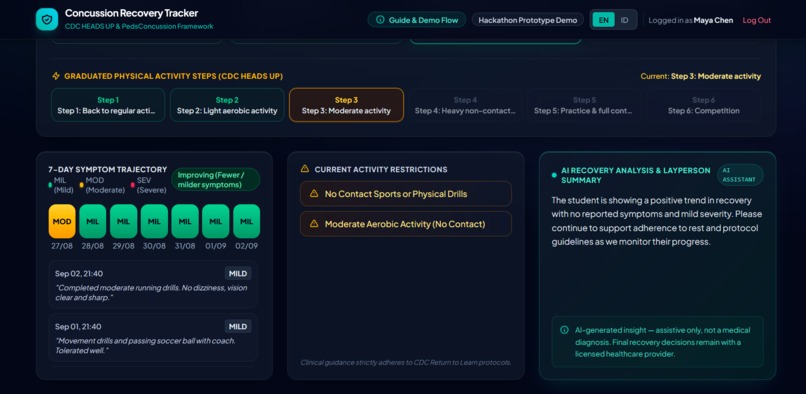Open the Sep 02, 21:40 symptom log entry

tap(153, 284)
